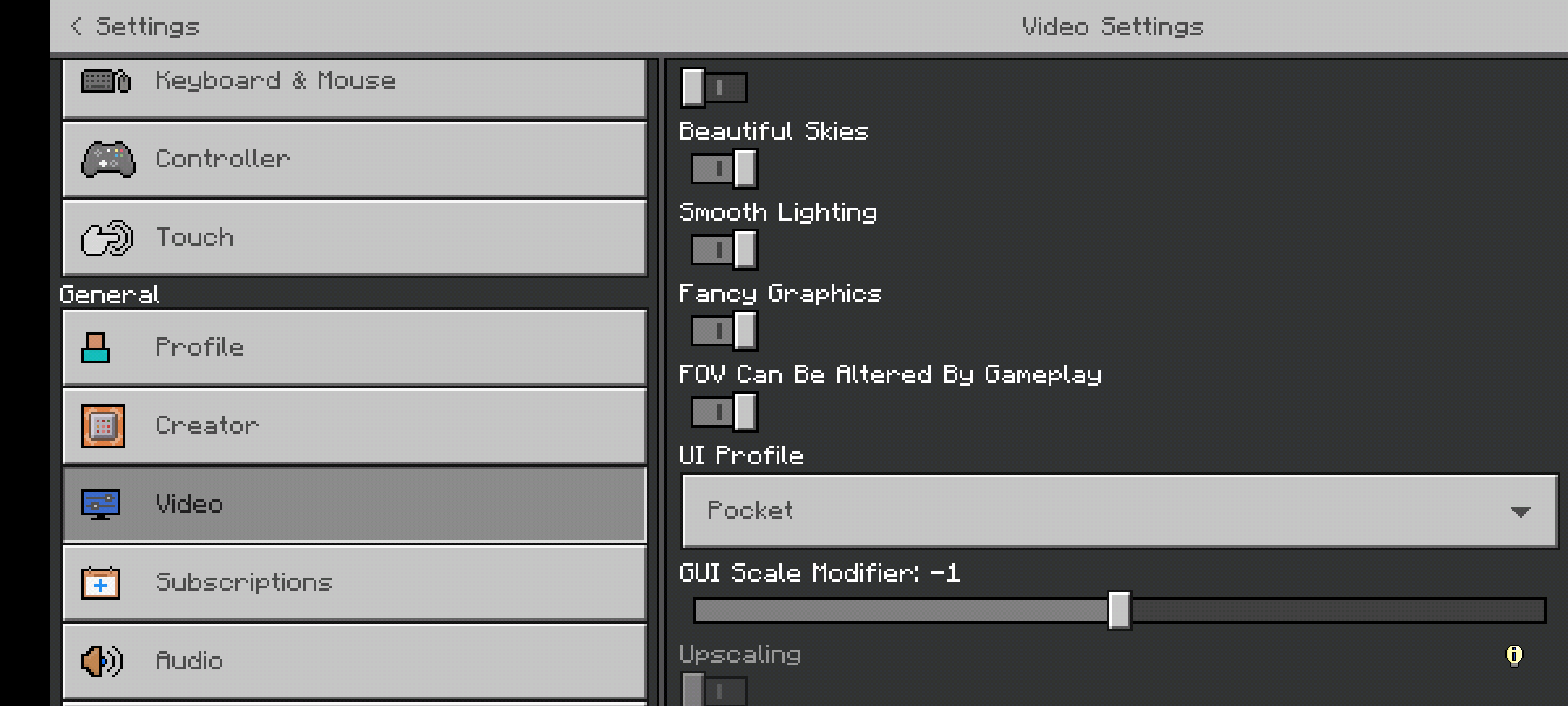Turn off Smooth Lighting switch
Screen dimensions: 1568x706
click(x=724, y=250)
